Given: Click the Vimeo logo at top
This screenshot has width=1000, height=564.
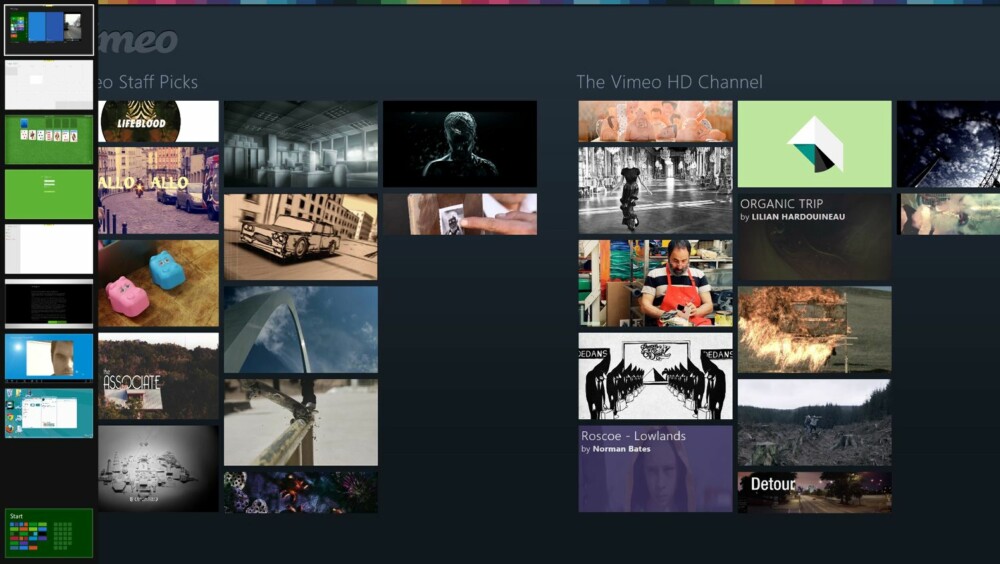Looking at the screenshot, I should pyautogui.click(x=138, y=41).
